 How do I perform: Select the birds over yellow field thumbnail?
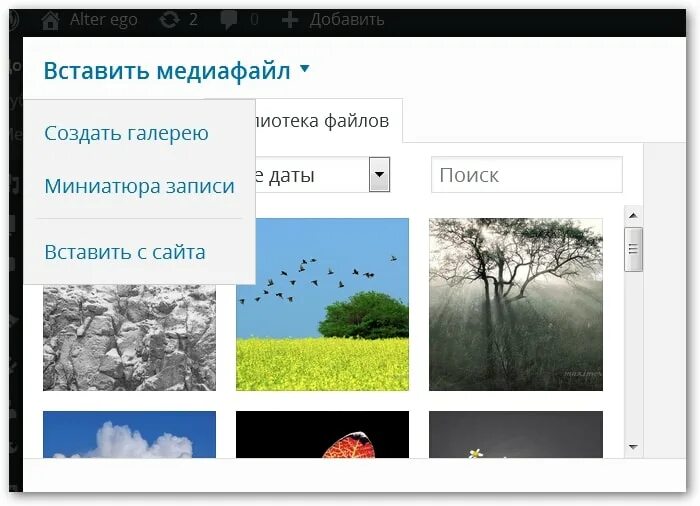[x=322, y=305]
